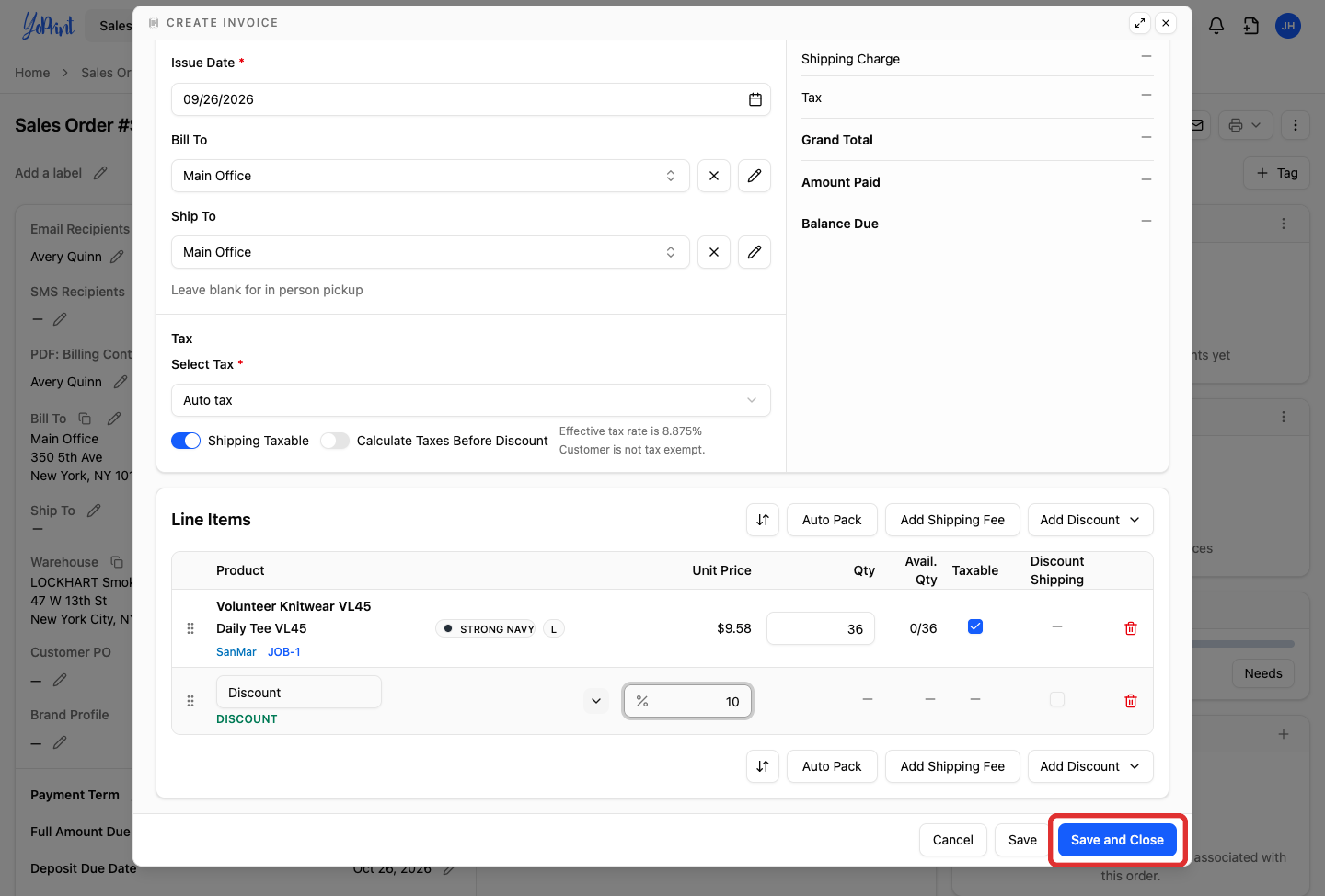Uncheck Taxable checkbox for Volunteer Knitwear VL45
The height and width of the screenshot is (896, 1325).
[x=975, y=626]
